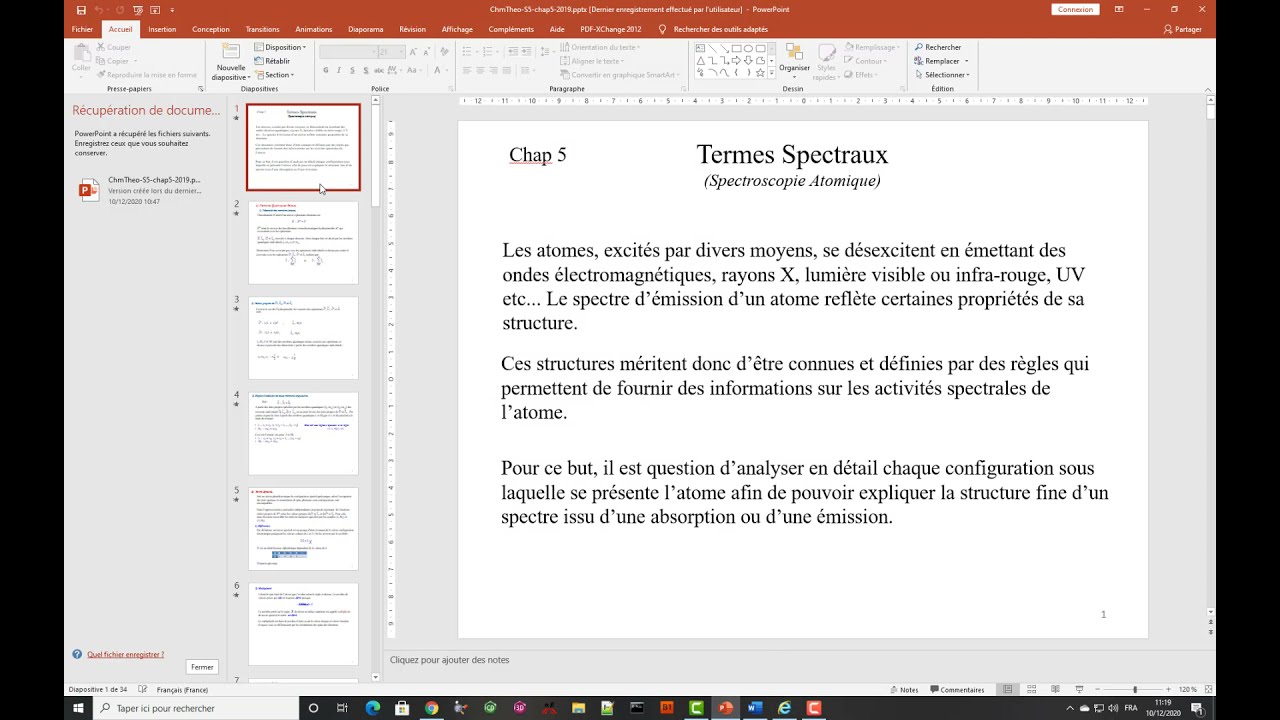Image resolution: width=1280 pixels, height=720 pixels.
Task: Open Word from the taskbar
Action: coord(755,708)
